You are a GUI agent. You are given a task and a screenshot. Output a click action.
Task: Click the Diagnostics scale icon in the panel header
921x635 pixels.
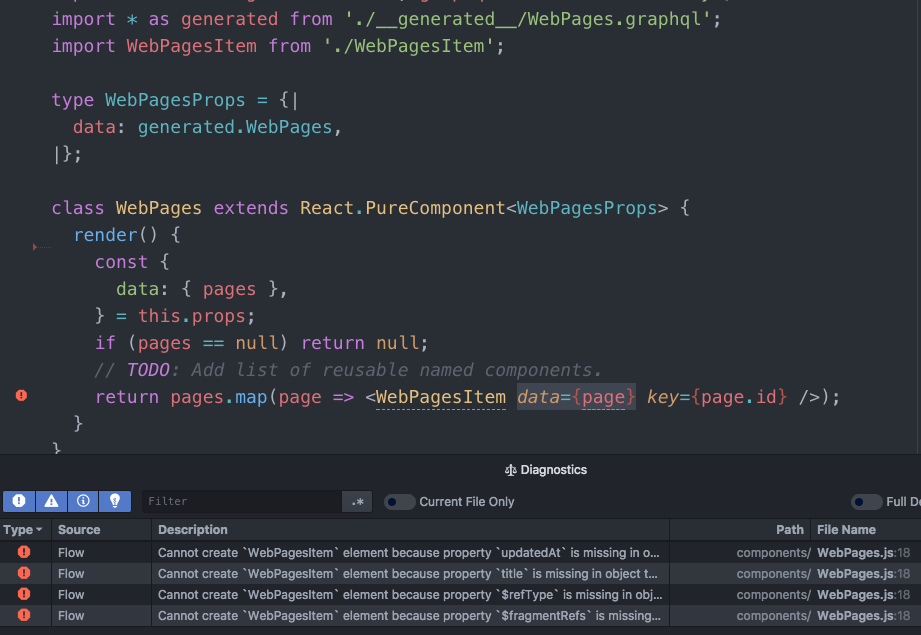pos(510,469)
